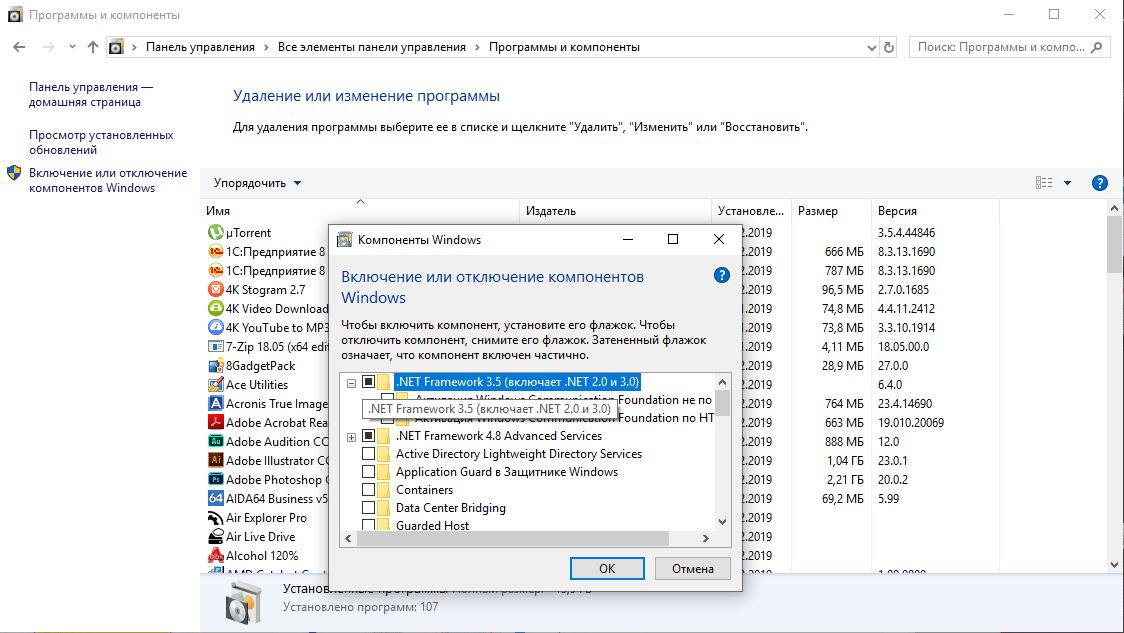1124x633 pixels.
Task: Click Все элементы панели управления breadcrumb
Action: 371,47
